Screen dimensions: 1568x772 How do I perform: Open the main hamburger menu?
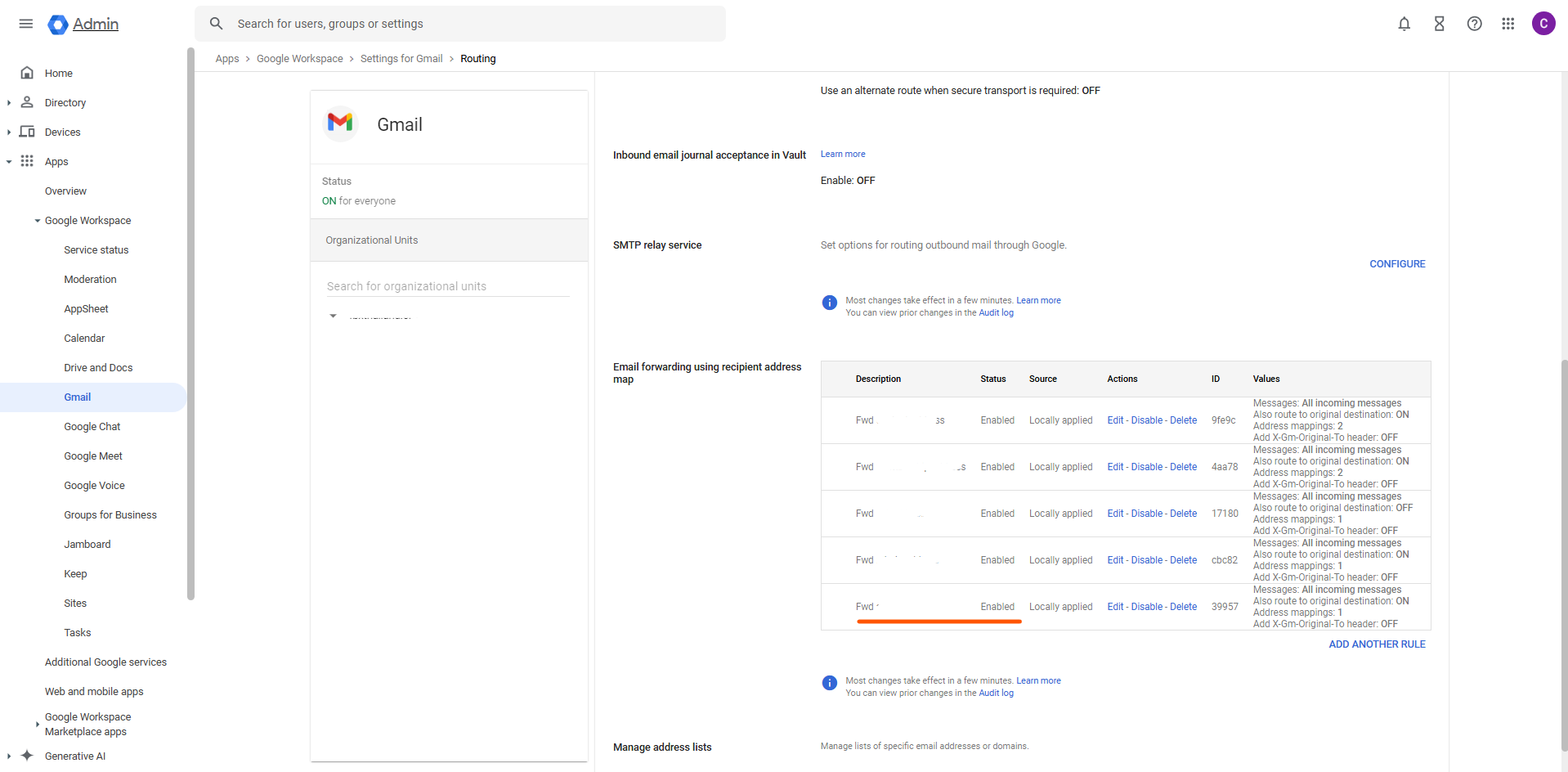26,24
